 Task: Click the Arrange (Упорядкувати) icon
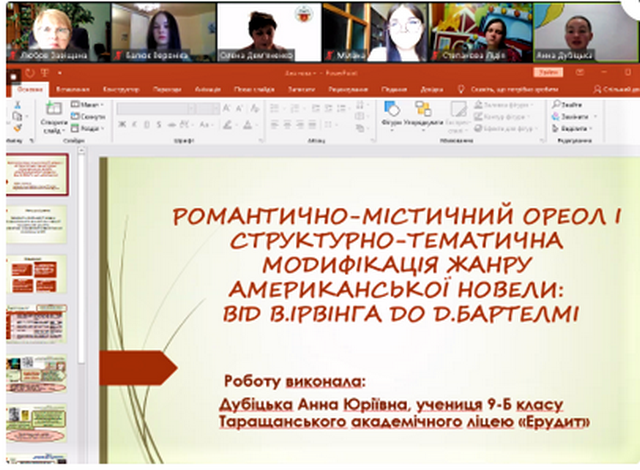click(x=424, y=109)
